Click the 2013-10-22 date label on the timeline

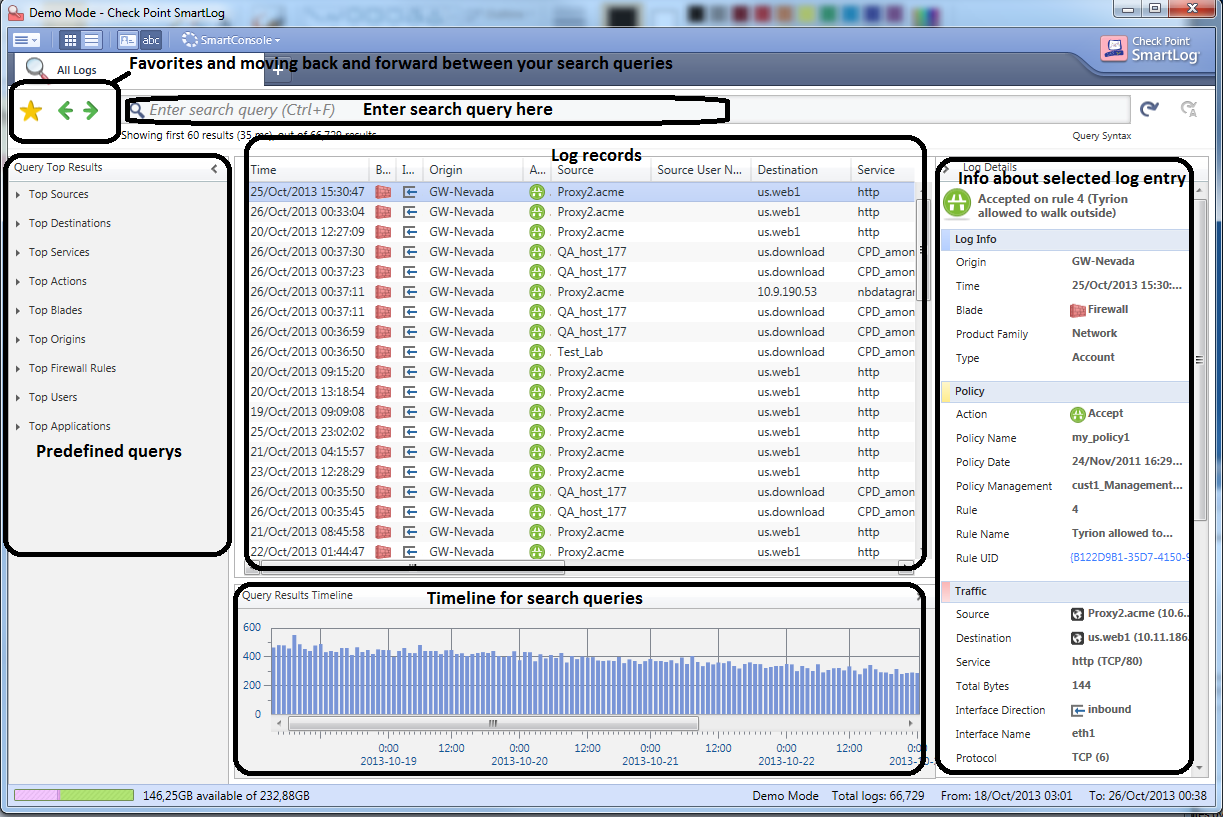pyautogui.click(x=787, y=761)
